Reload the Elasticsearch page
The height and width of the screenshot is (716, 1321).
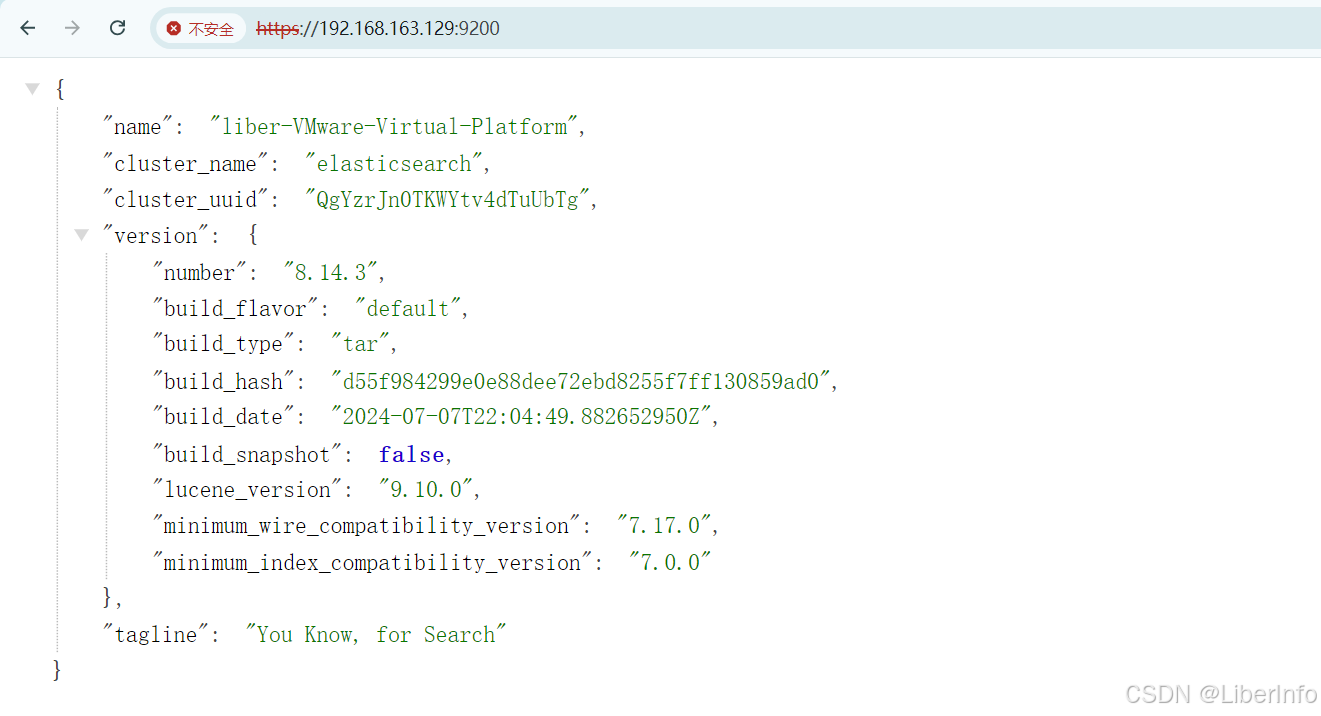(x=117, y=28)
